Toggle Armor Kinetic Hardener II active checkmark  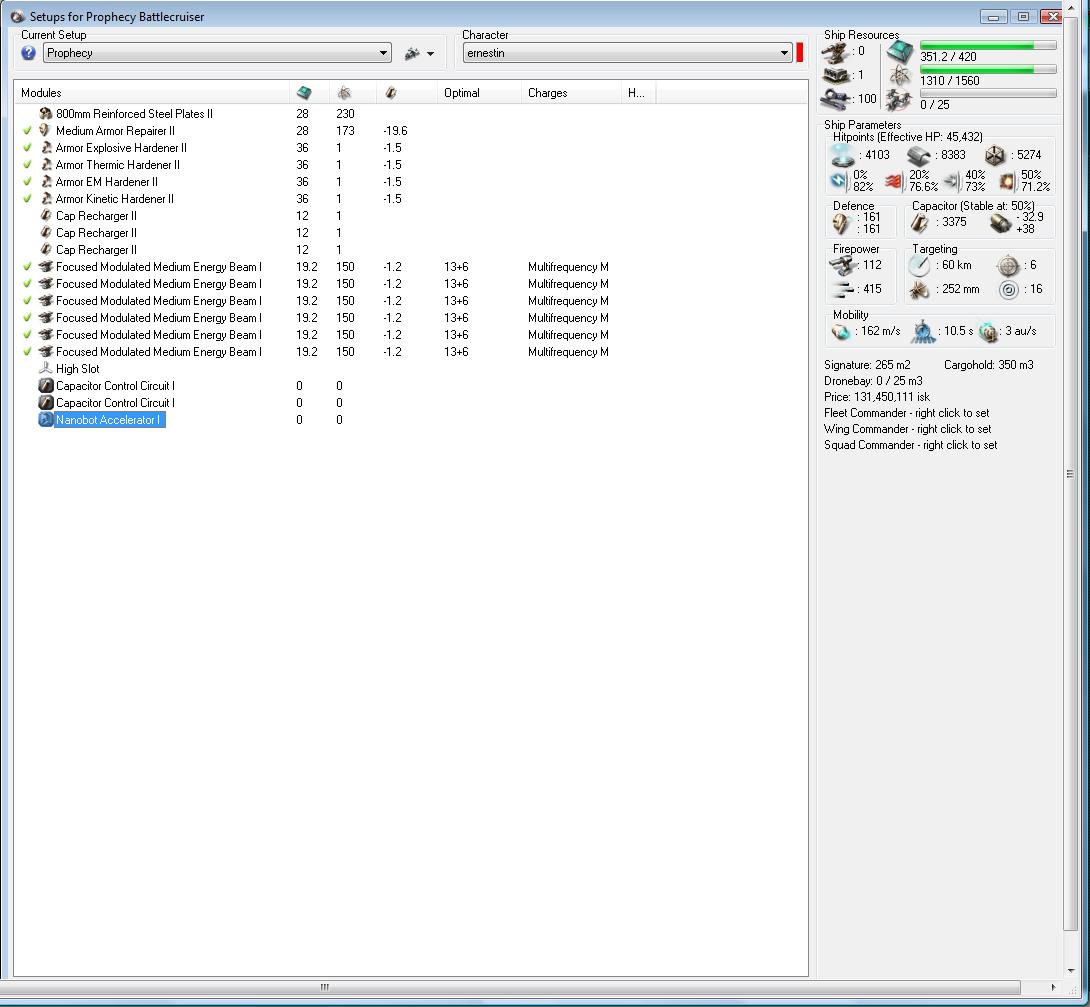[x=27, y=199]
